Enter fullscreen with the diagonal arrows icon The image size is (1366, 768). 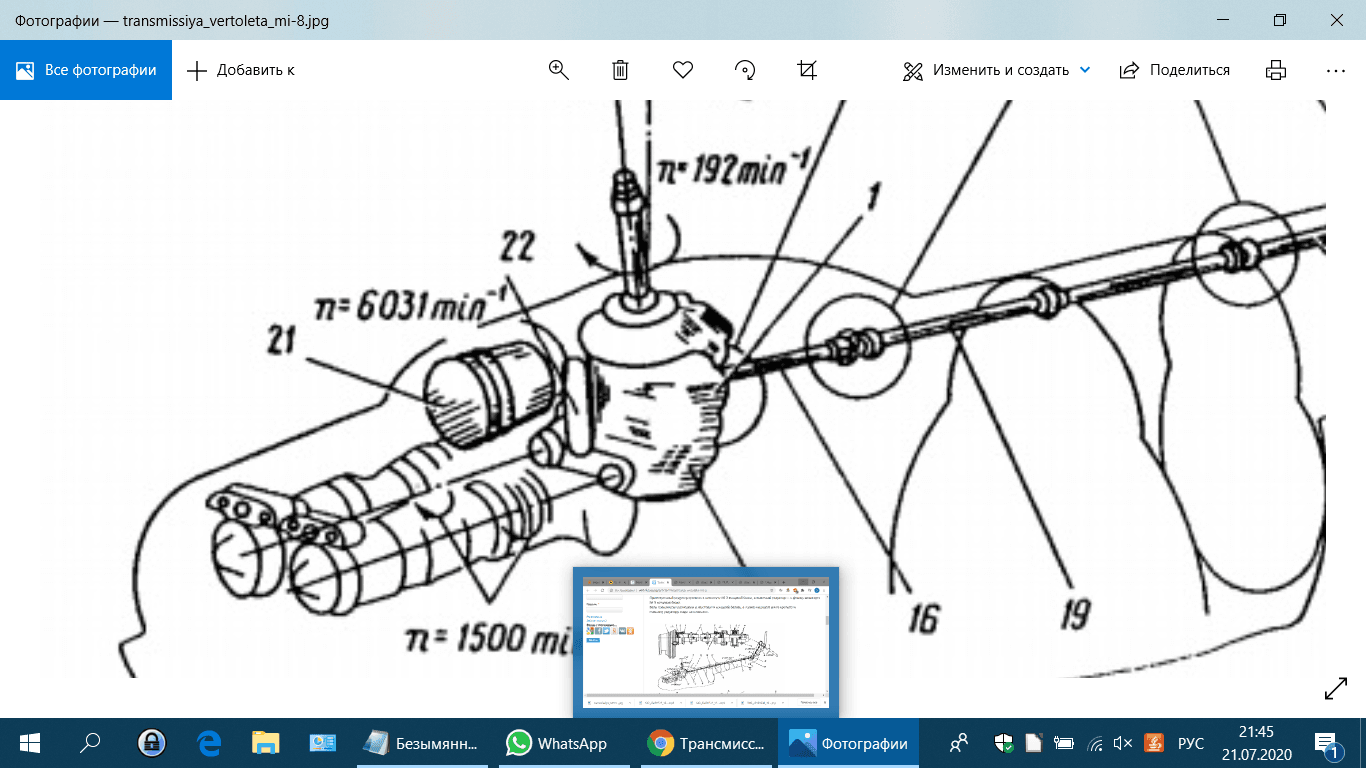click(1335, 689)
